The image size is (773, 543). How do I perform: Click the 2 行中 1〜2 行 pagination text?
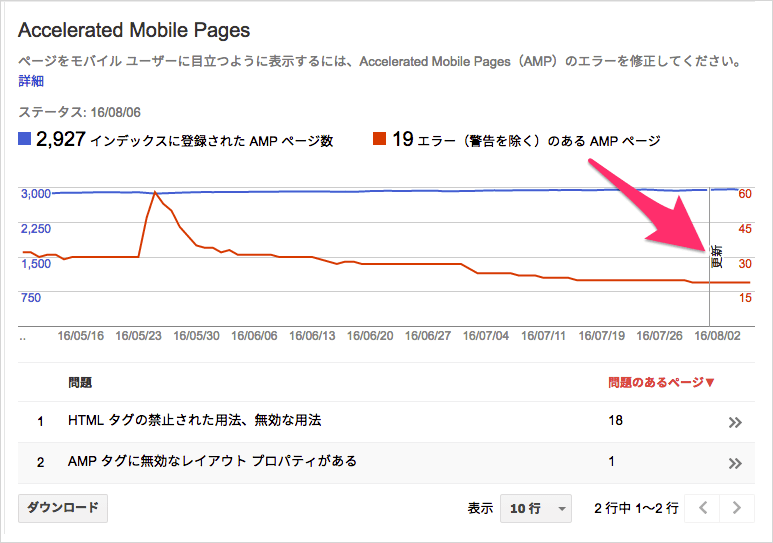636,508
